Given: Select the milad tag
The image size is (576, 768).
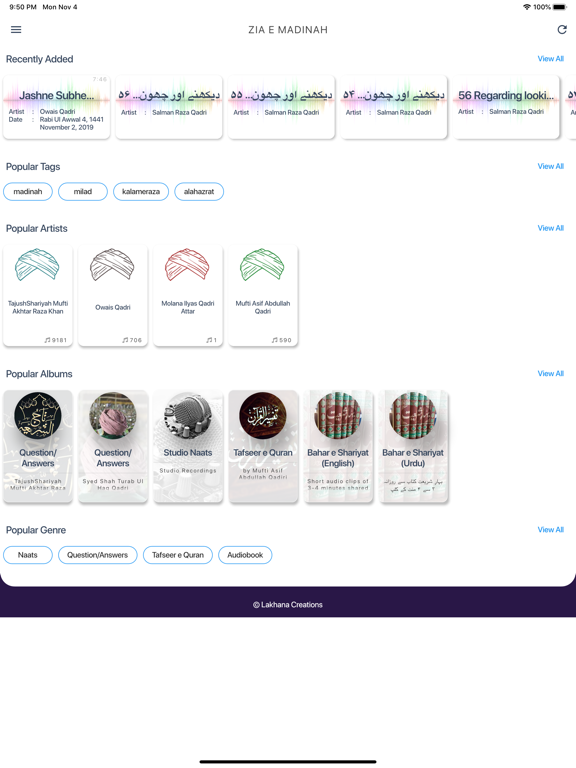Looking at the screenshot, I should [83, 192].
